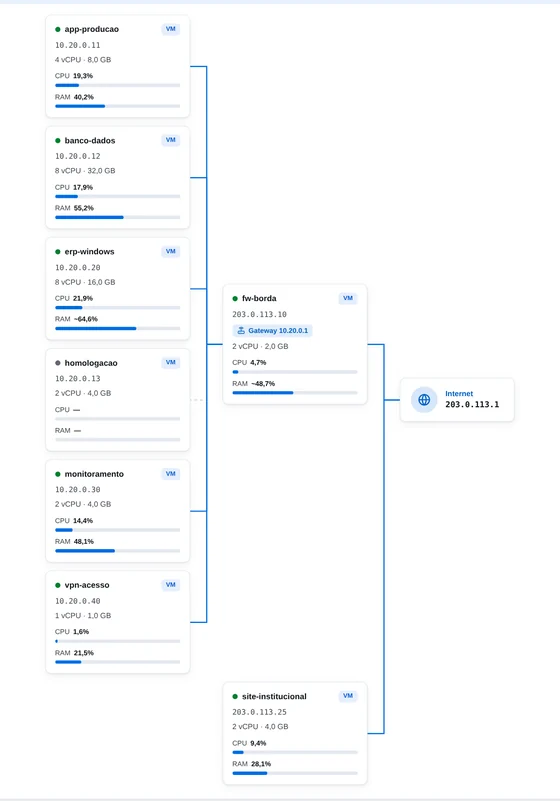Click the green status dot of monitoramento
The image size is (560, 801).
[x=58, y=474]
